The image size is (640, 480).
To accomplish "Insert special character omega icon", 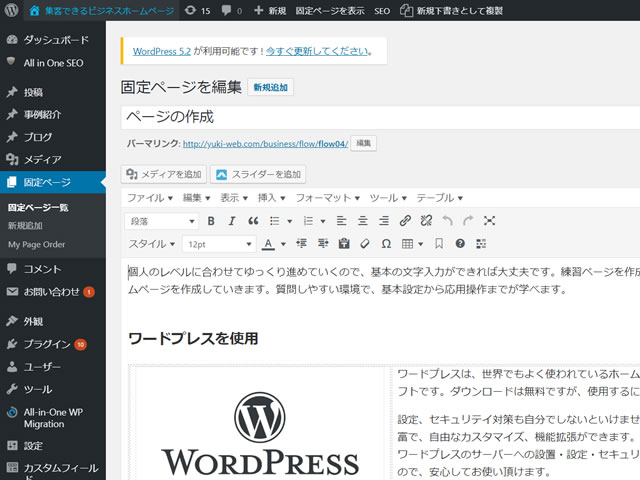I will [386, 244].
